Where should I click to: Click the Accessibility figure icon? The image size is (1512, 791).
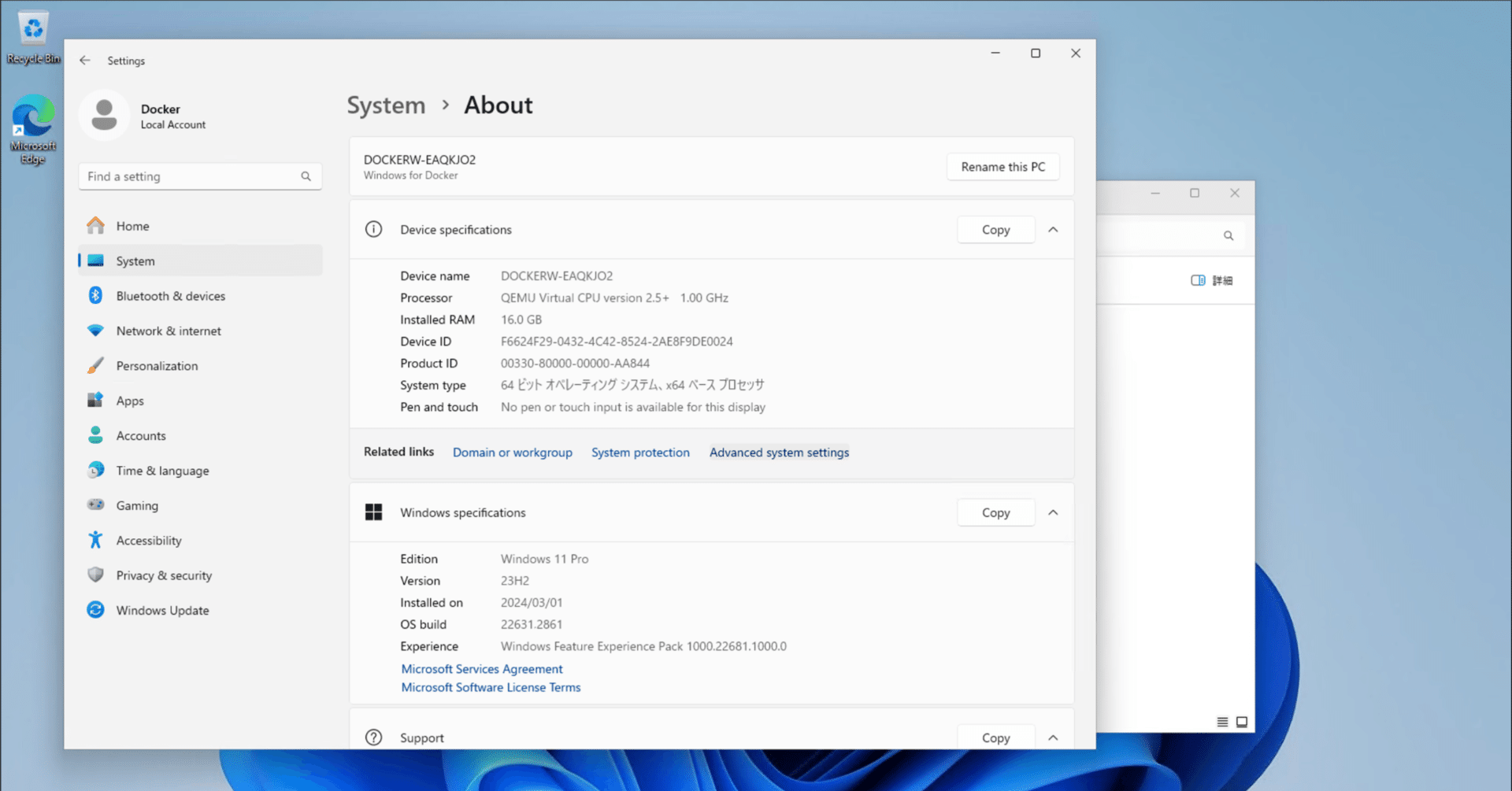95,540
